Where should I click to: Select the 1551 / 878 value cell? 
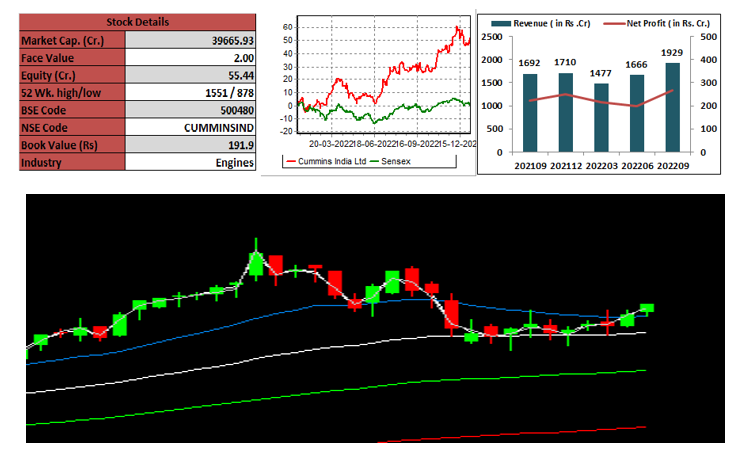coord(190,92)
